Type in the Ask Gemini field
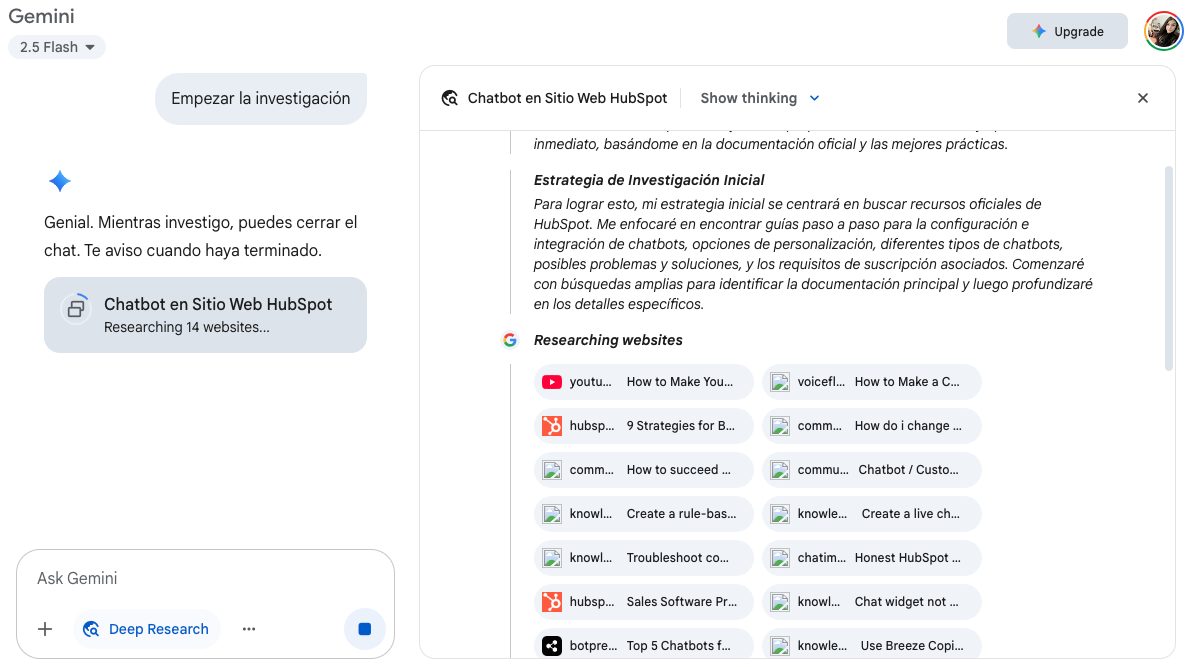Viewport: 1193px width, 667px height. (x=205, y=578)
